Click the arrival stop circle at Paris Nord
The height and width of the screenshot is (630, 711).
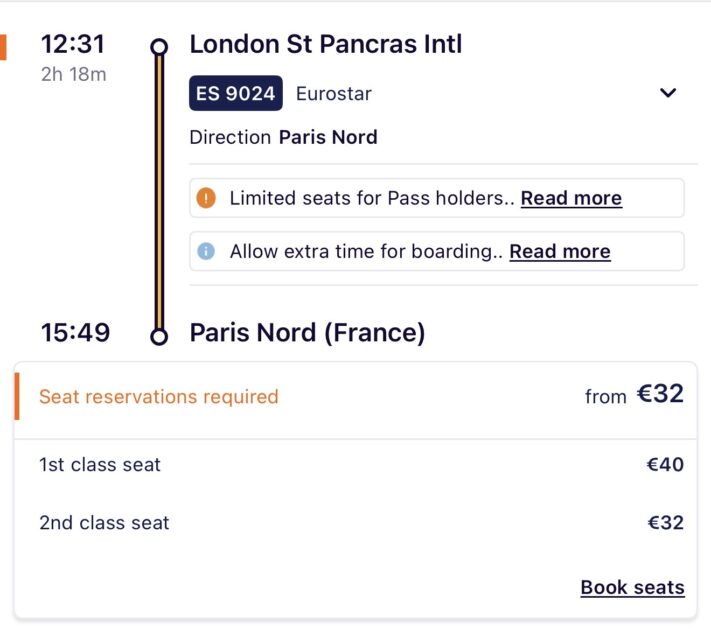(158, 336)
